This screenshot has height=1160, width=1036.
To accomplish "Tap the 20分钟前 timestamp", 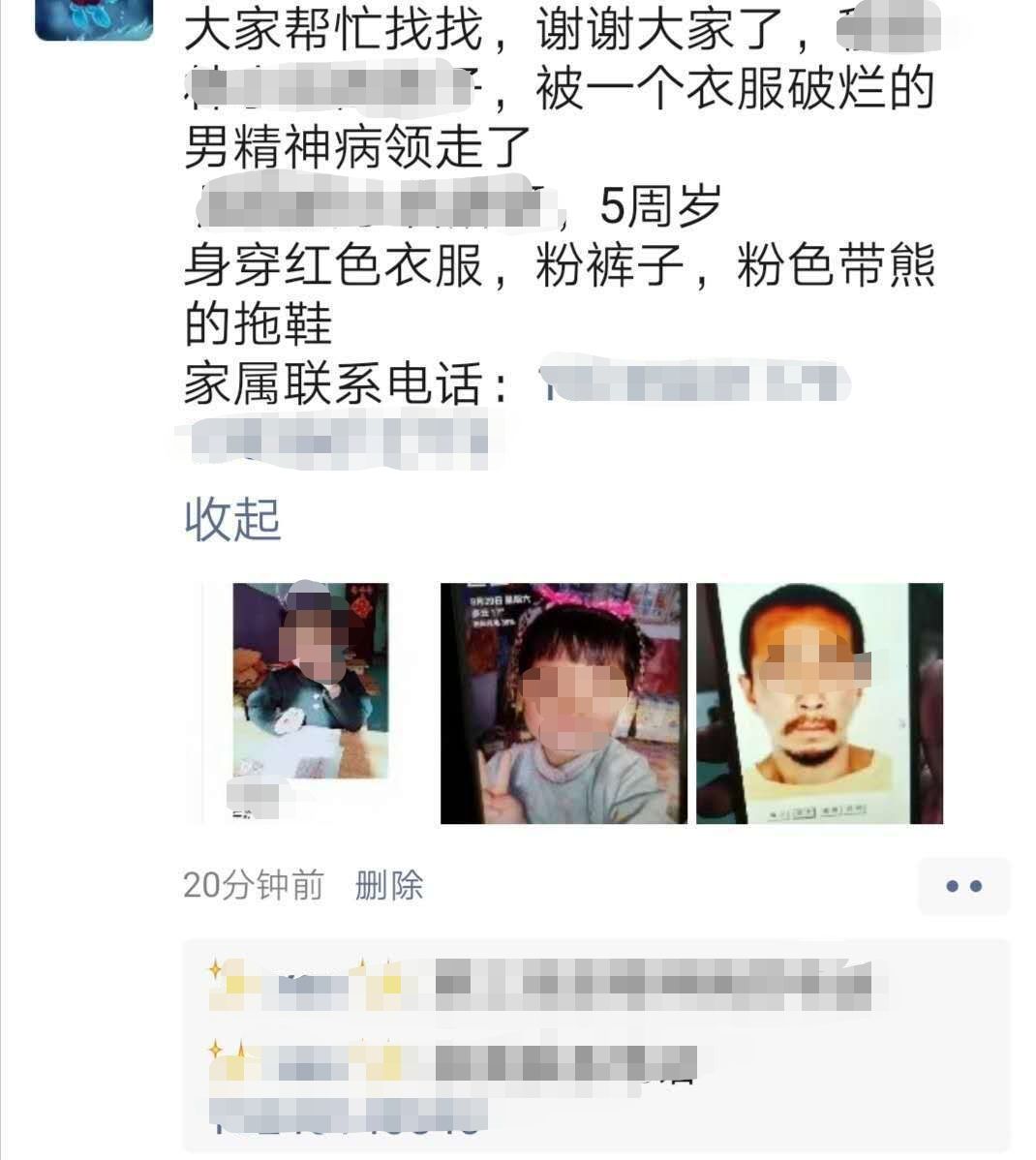I will pyautogui.click(x=253, y=886).
